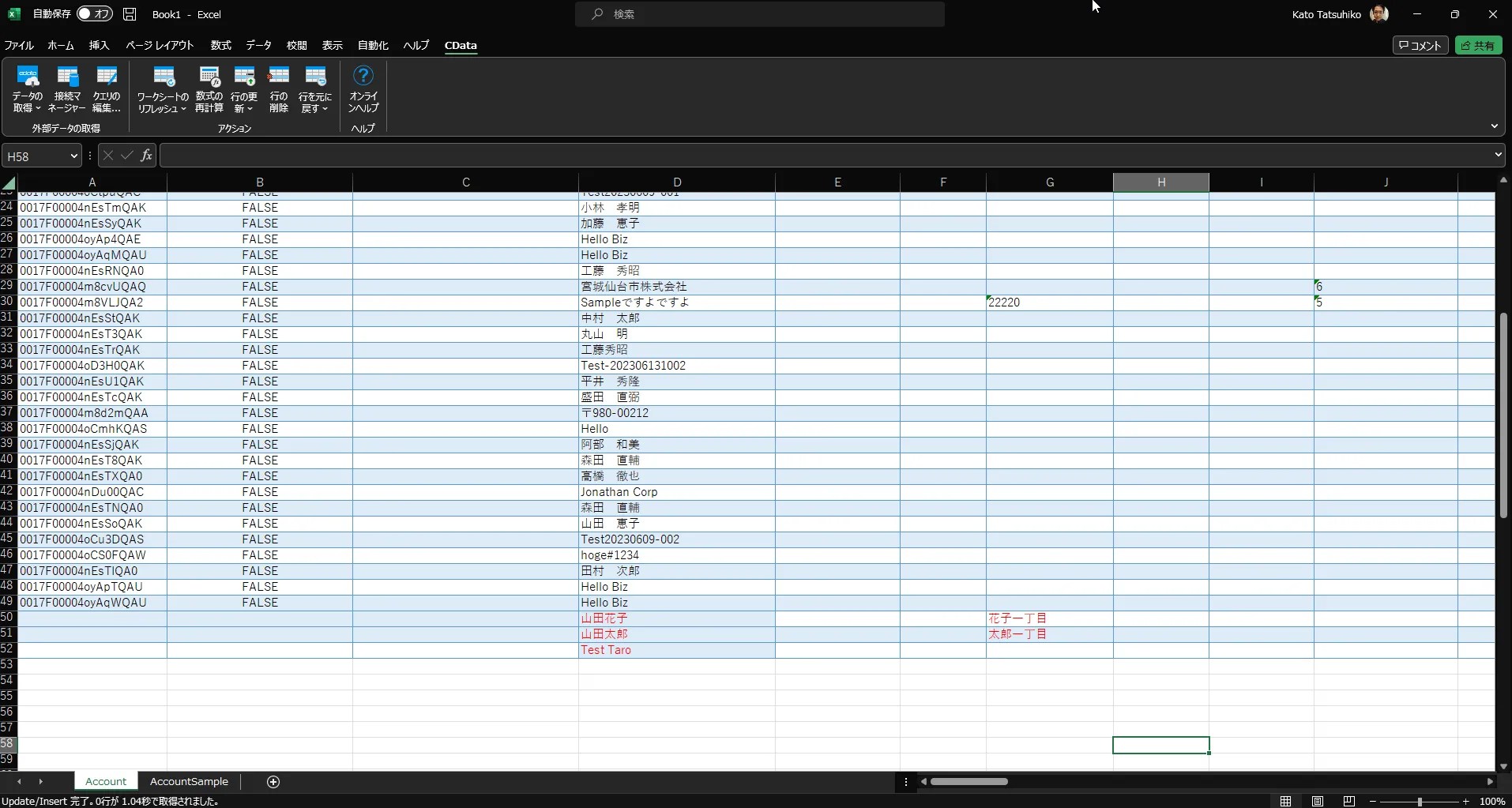1512x808 pixels.
Task: Open the データの取得 dropdown
Action: tap(26, 87)
